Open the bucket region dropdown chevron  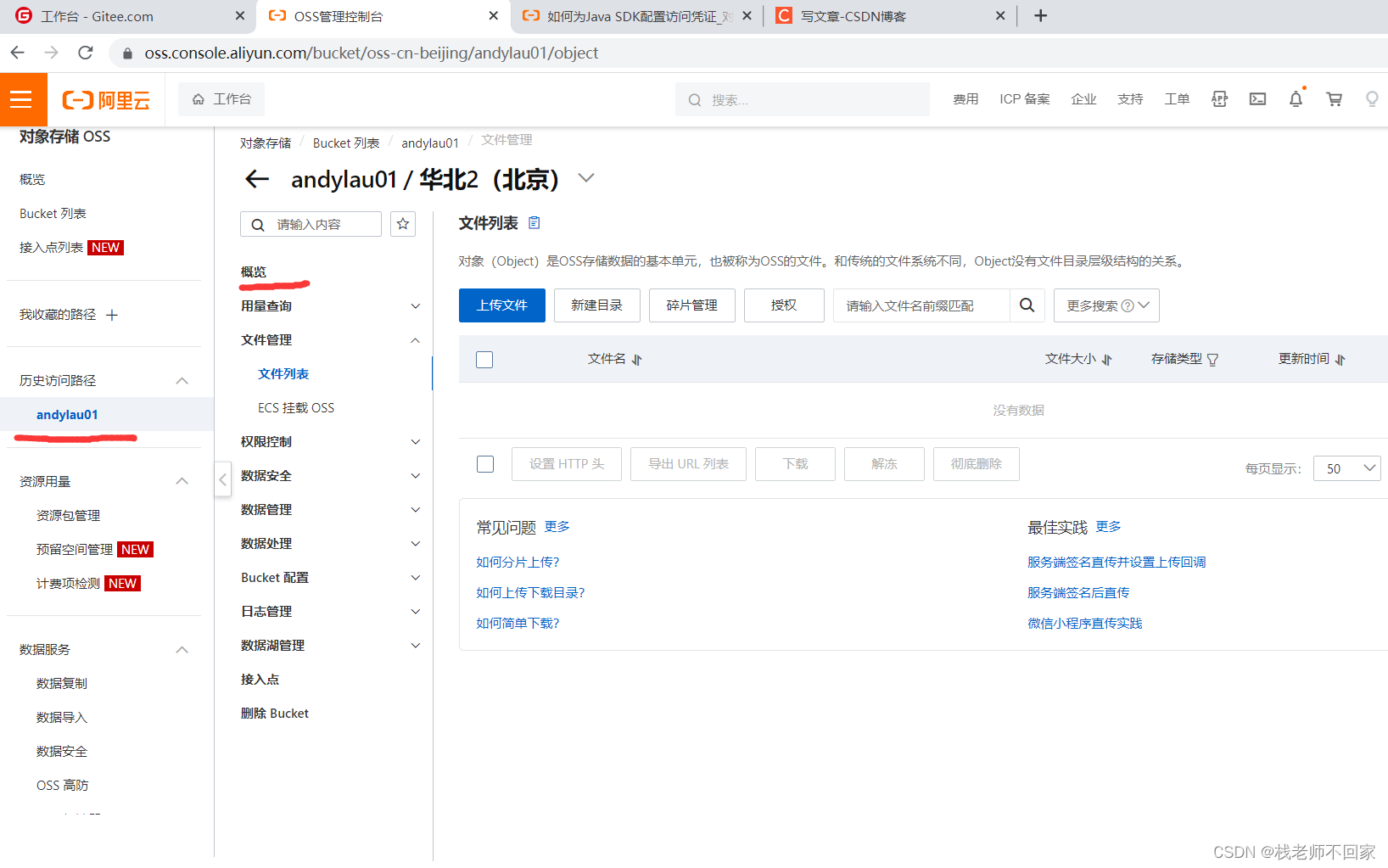pyautogui.click(x=586, y=178)
